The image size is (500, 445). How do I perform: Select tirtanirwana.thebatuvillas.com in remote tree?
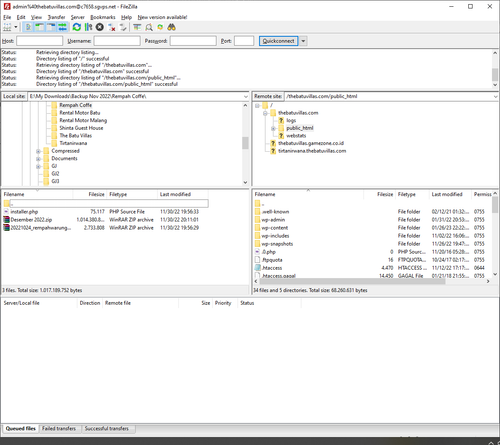[312, 151]
